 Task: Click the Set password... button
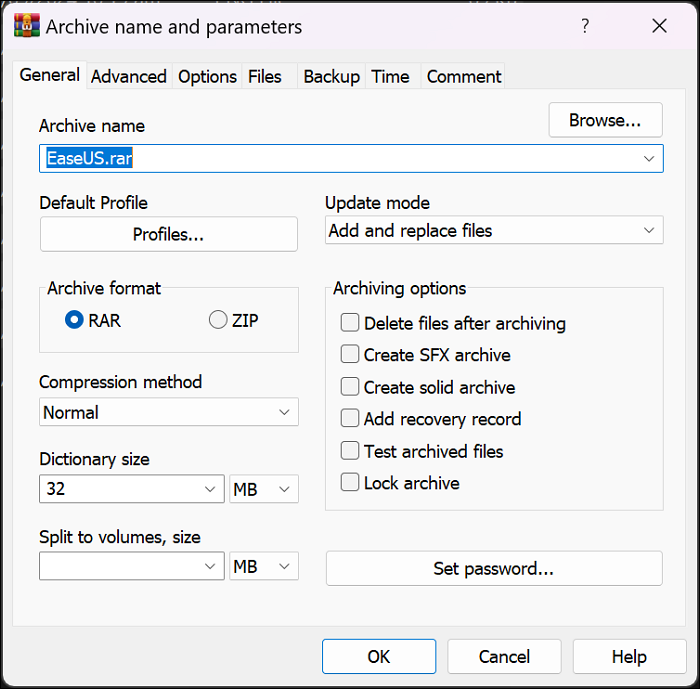494,568
